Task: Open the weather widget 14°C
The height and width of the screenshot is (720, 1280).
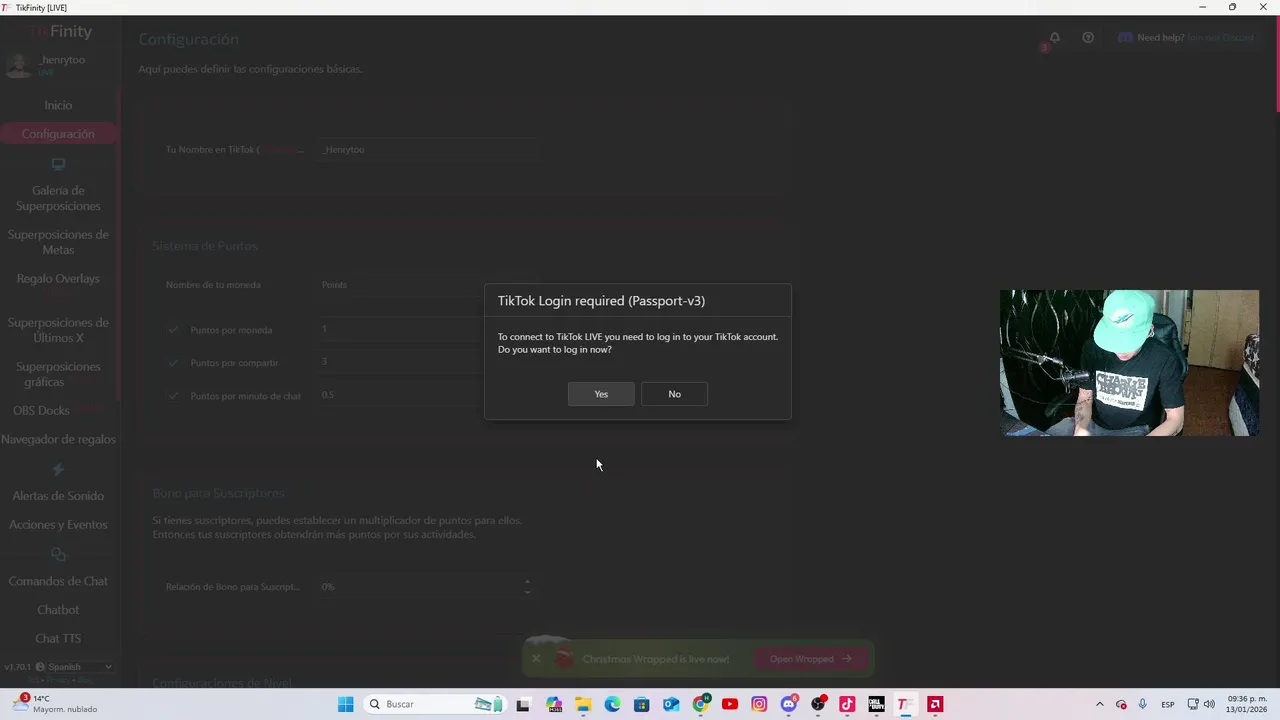Action: [55, 704]
